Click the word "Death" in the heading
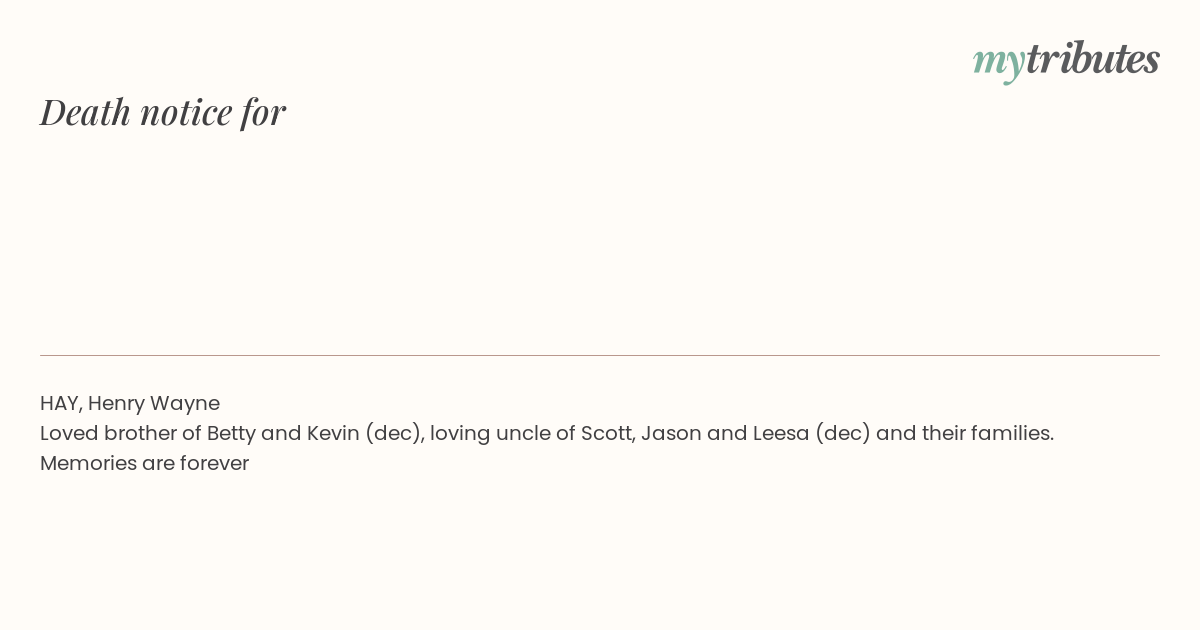The image size is (1200, 630). (85, 112)
